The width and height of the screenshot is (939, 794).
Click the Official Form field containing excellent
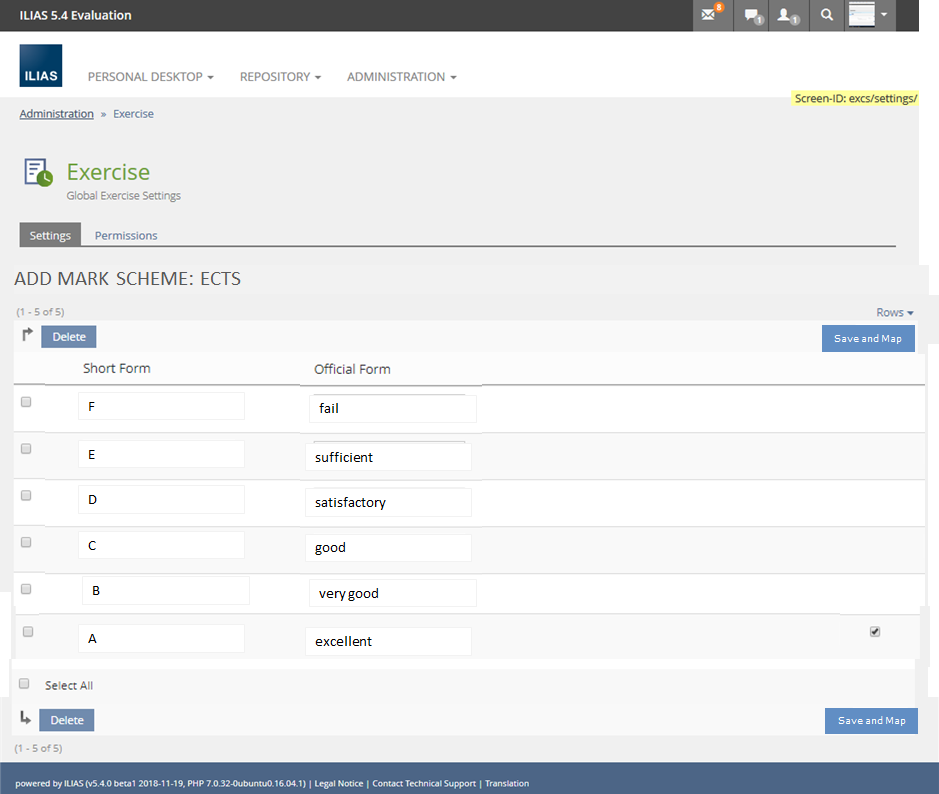tap(388, 641)
